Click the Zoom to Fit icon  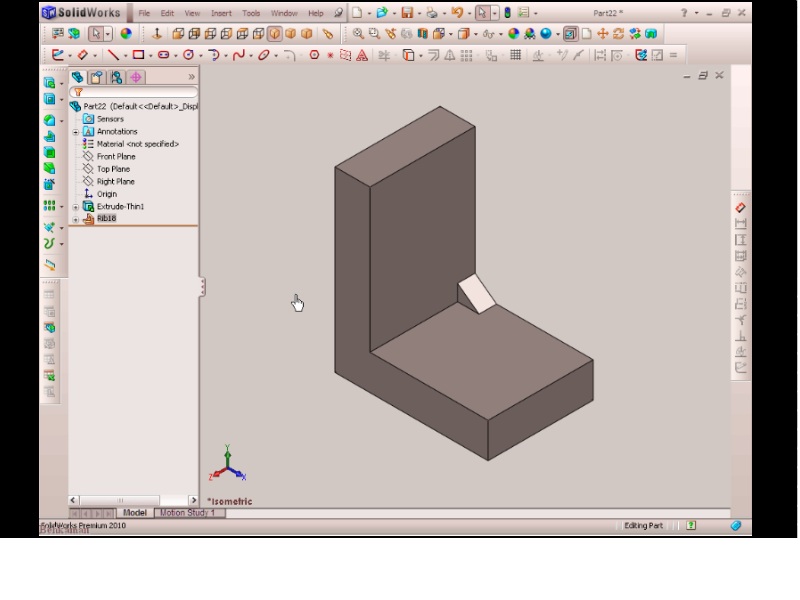[358, 34]
